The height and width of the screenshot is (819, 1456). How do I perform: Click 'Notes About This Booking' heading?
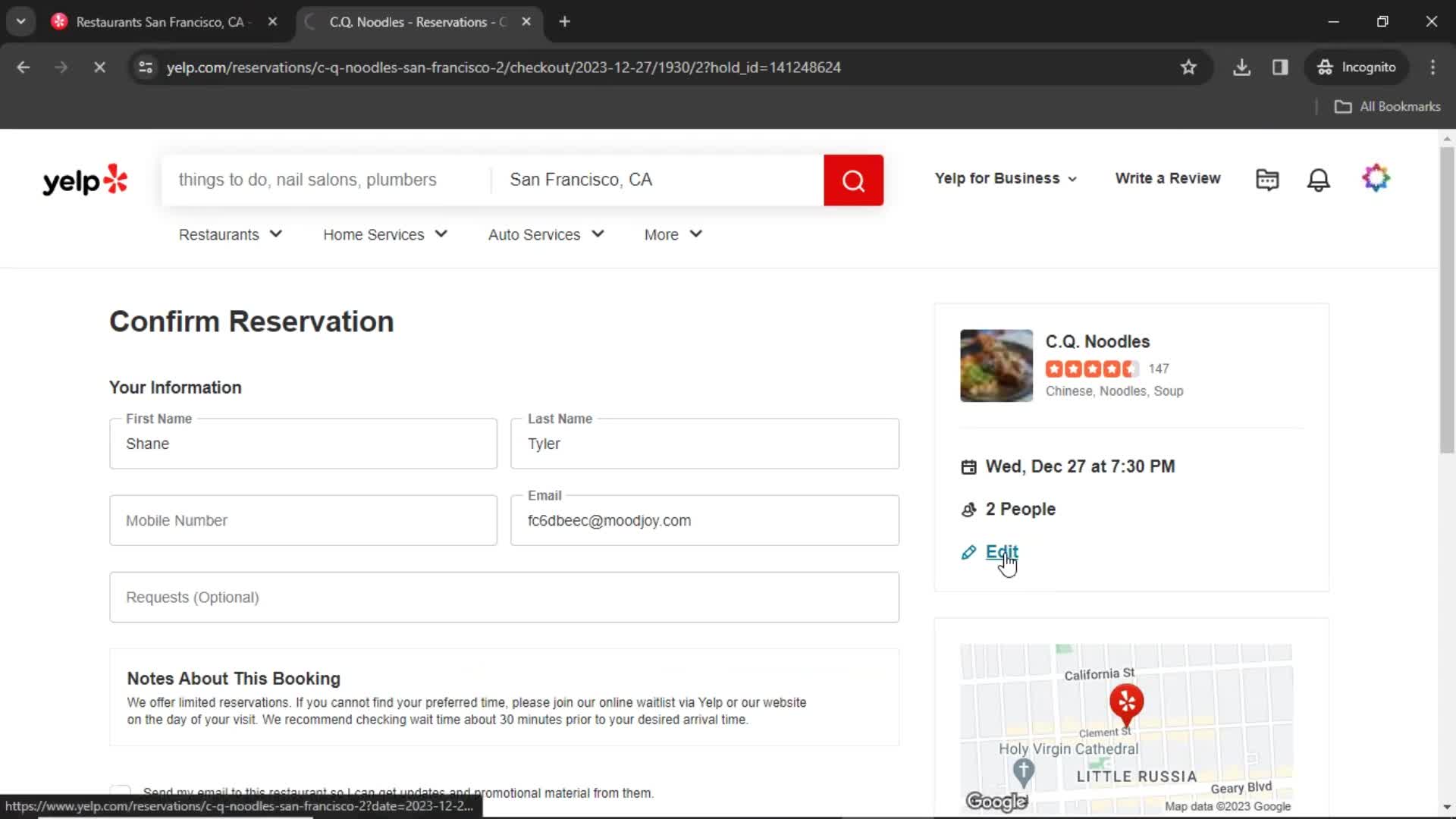coord(234,679)
